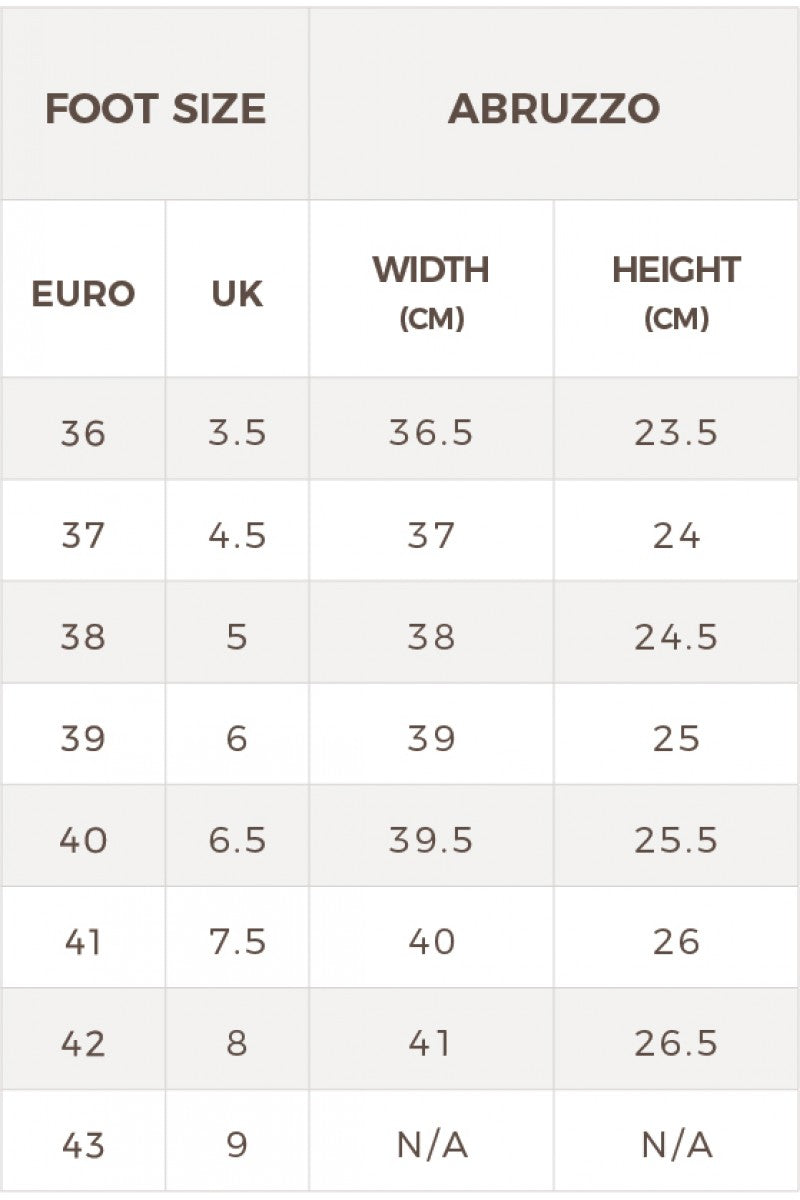Click the height value 24.5

pyautogui.click(x=676, y=637)
